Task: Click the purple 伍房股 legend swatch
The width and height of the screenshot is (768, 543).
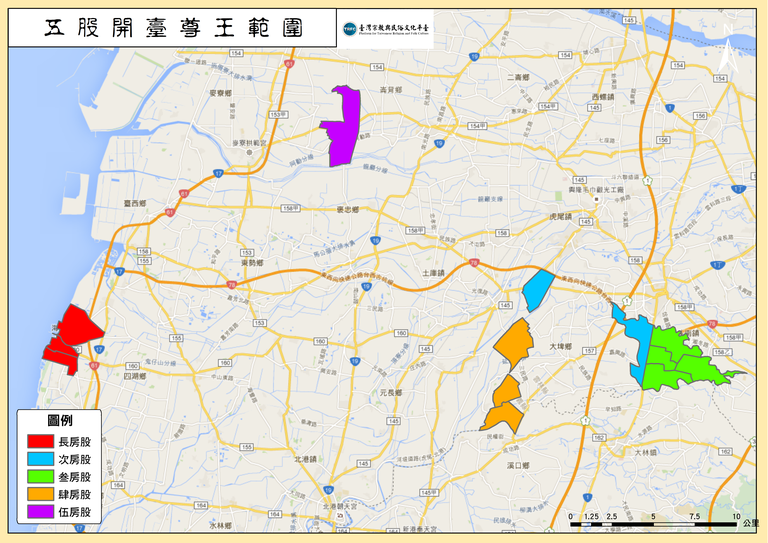Action: click(40, 512)
